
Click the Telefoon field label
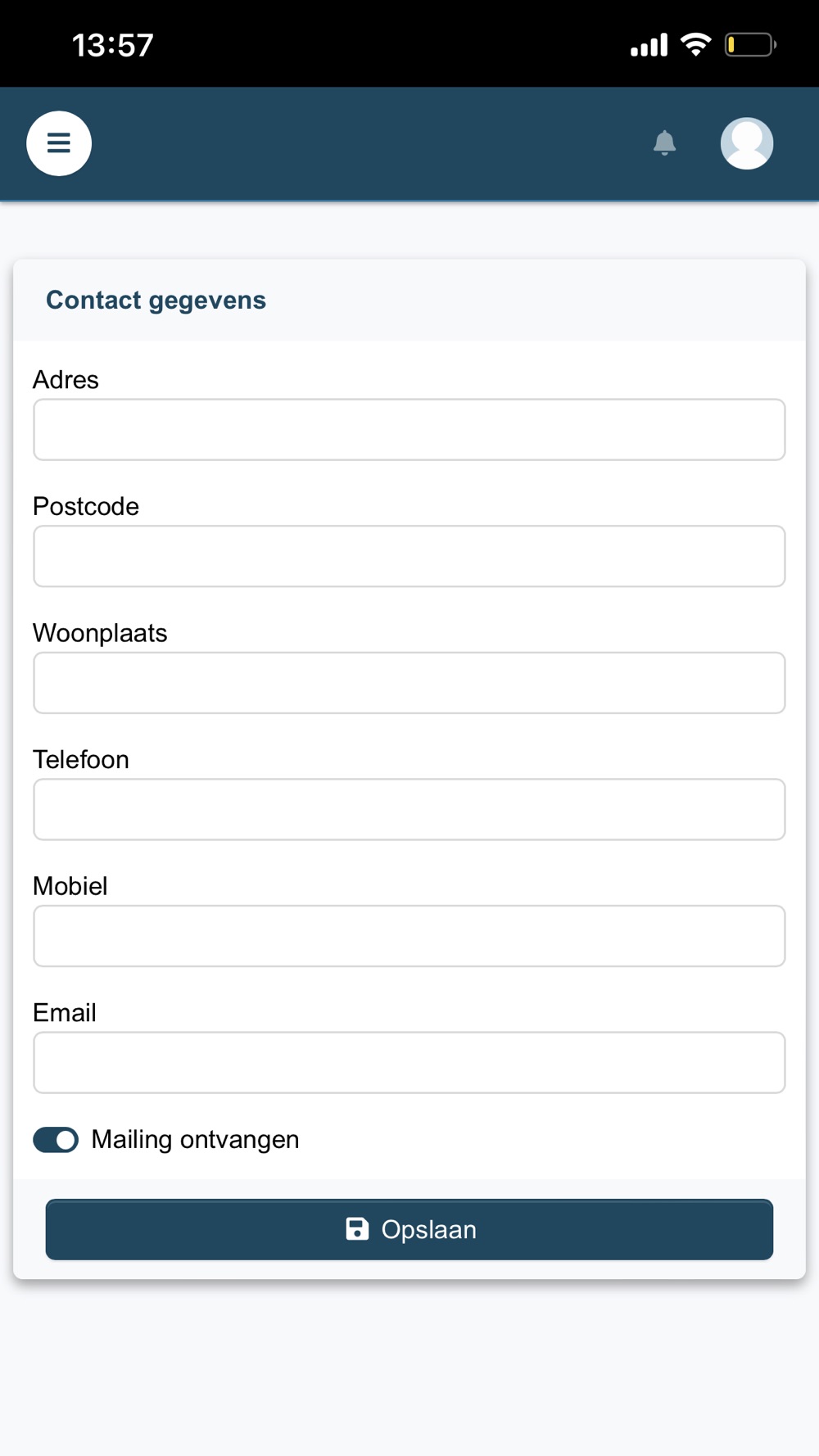tap(81, 760)
